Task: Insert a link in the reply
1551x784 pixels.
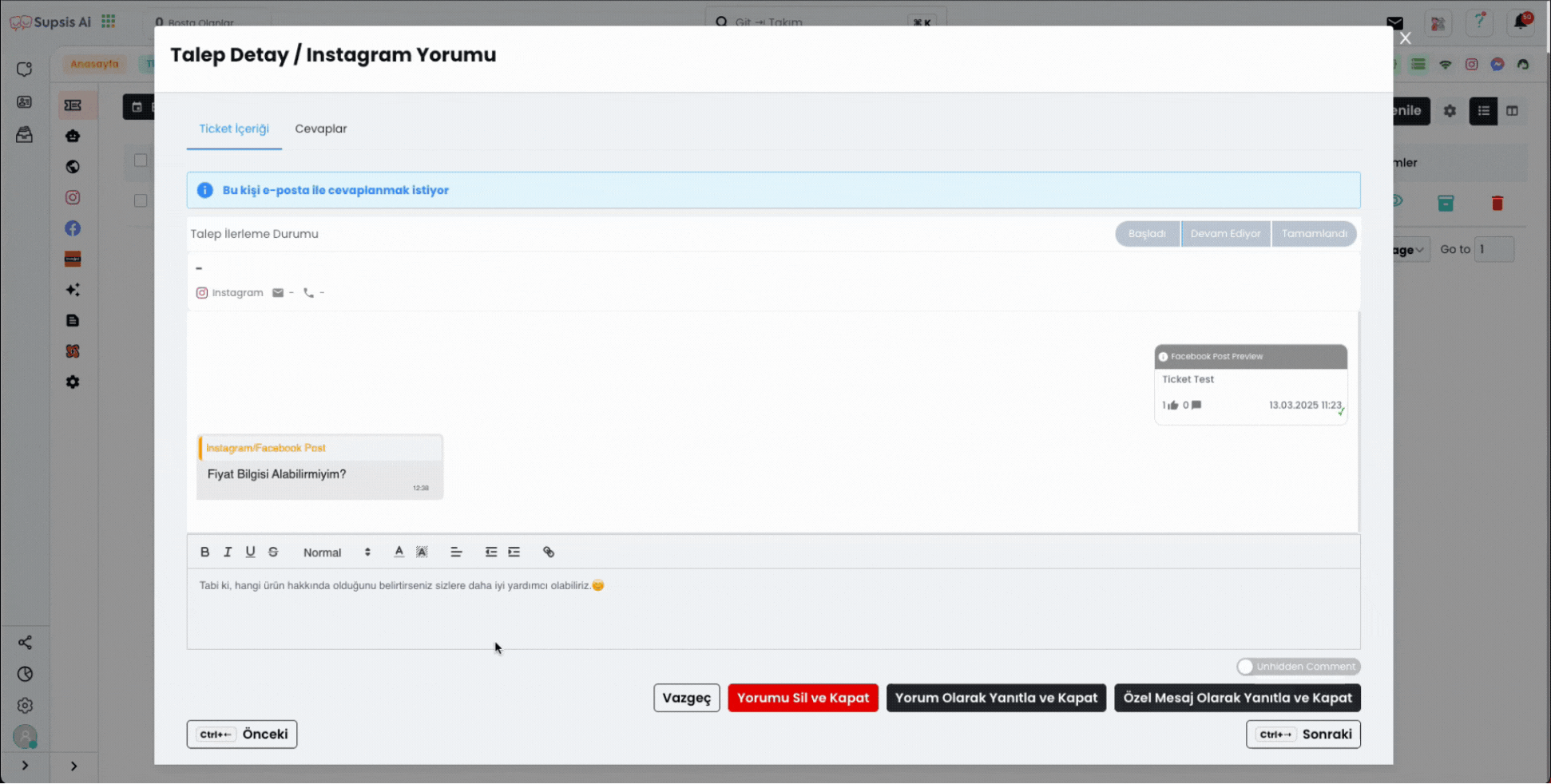Action: (x=549, y=552)
